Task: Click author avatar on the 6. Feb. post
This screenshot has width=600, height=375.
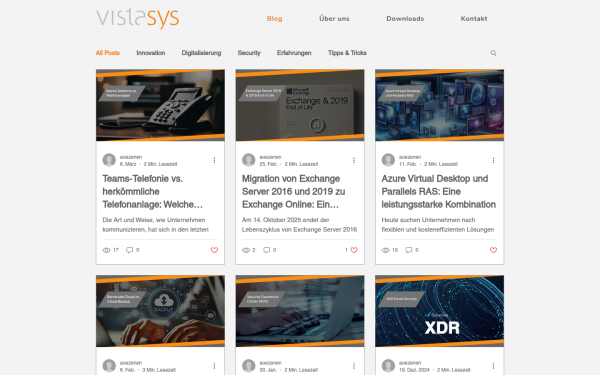Action: 109,366
